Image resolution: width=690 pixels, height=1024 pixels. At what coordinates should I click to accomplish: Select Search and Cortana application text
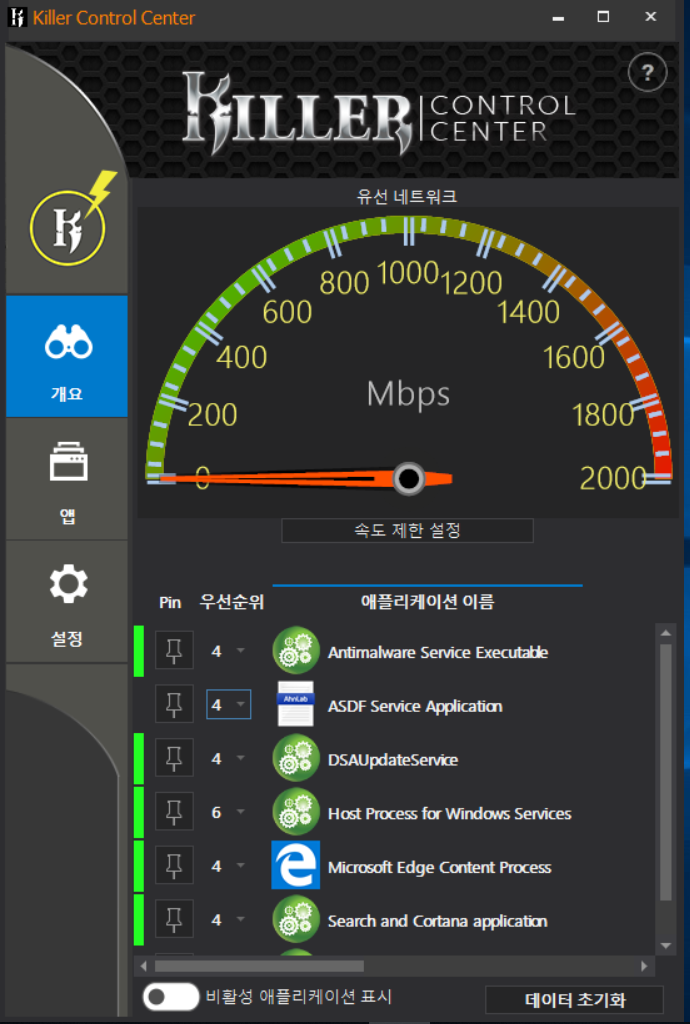tap(437, 921)
